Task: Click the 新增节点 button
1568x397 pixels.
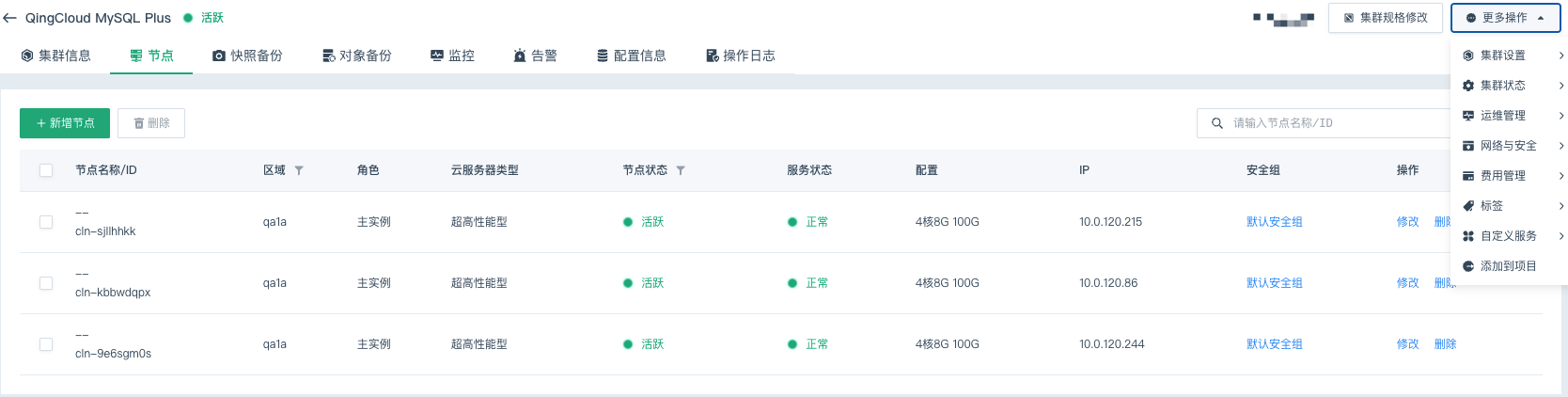Action: pyautogui.click(x=65, y=123)
